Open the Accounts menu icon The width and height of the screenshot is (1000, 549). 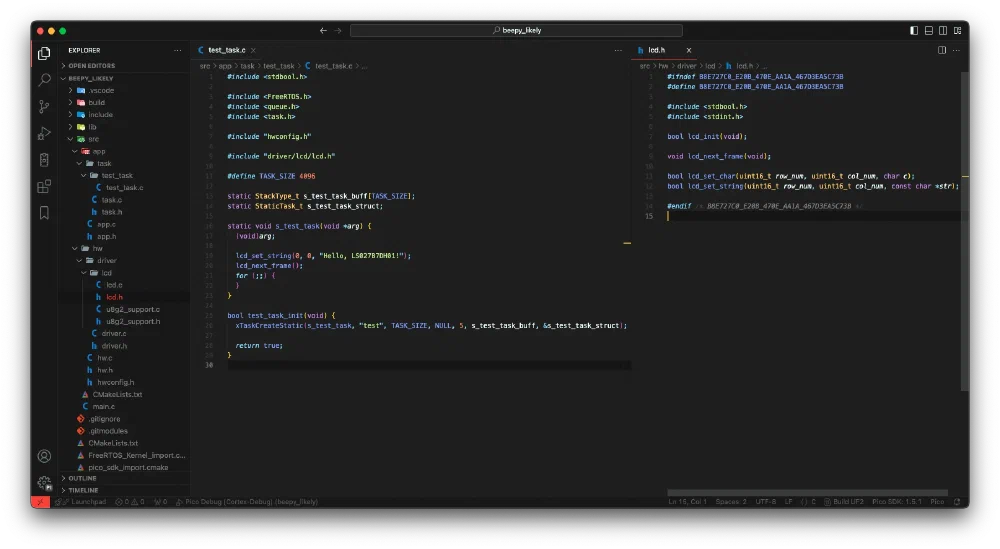click(44, 456)
